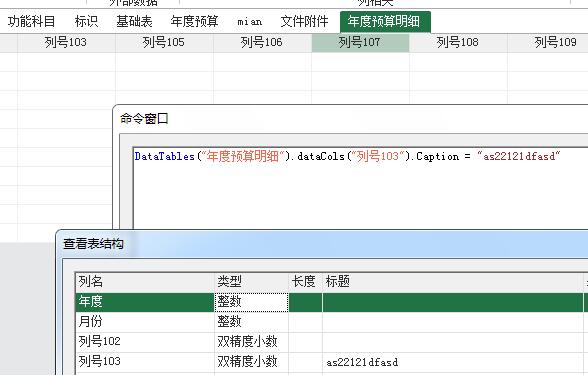Click the 标题 header in structure table
This screenshot has height=375, width=588.
pos(453,282)
